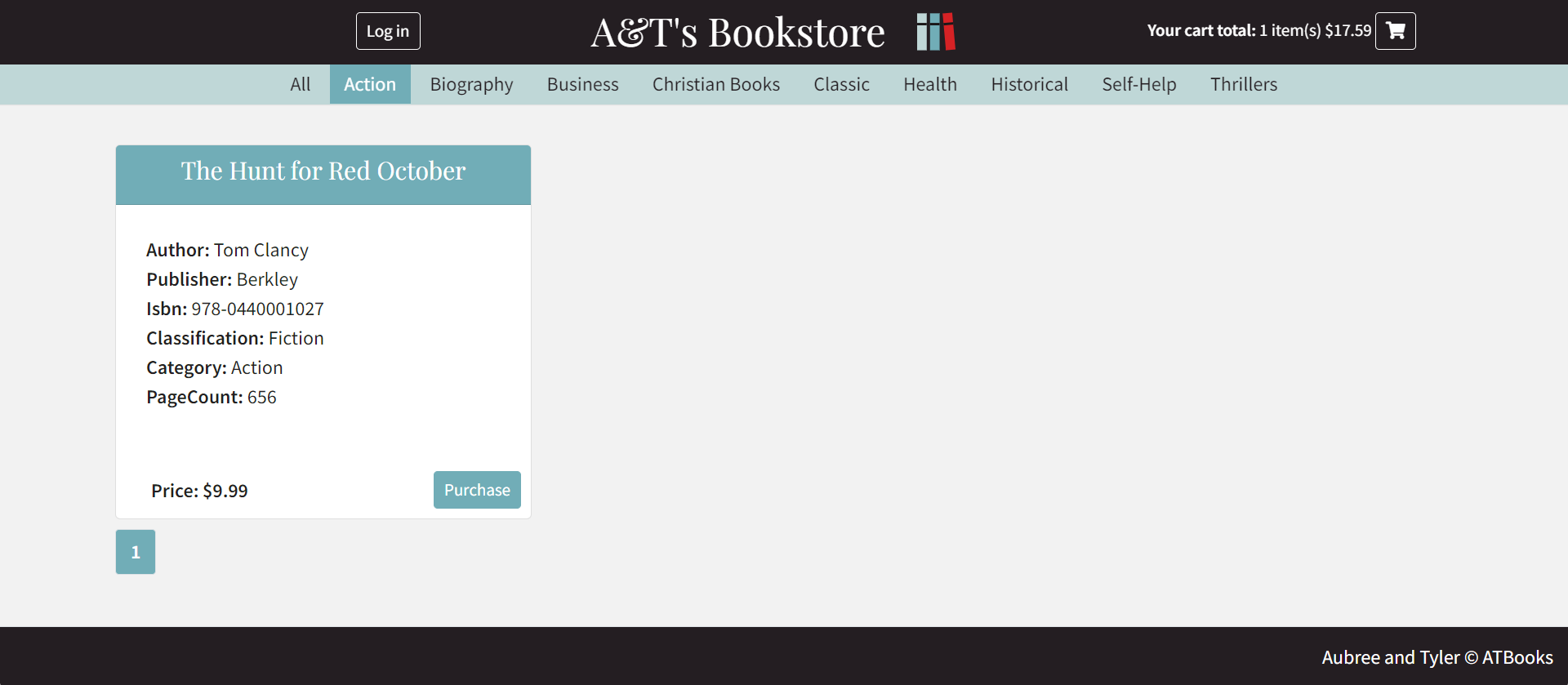
Task: Click the Classification: Fiction line
Action: pos(235,338)
